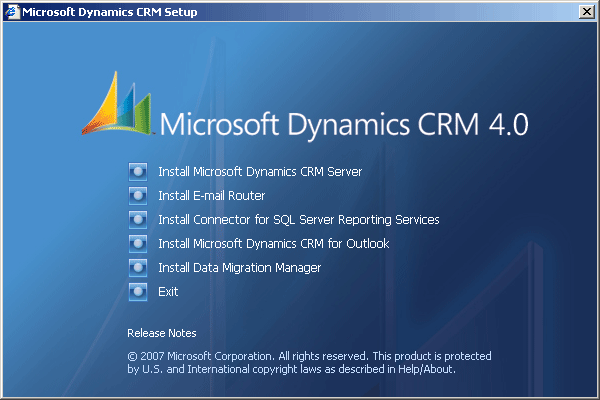Close the Microsoft Dynamics CRM Setup window
This screenshot has height=400, width=600.
pyautogui.click(x=587, y=12)
